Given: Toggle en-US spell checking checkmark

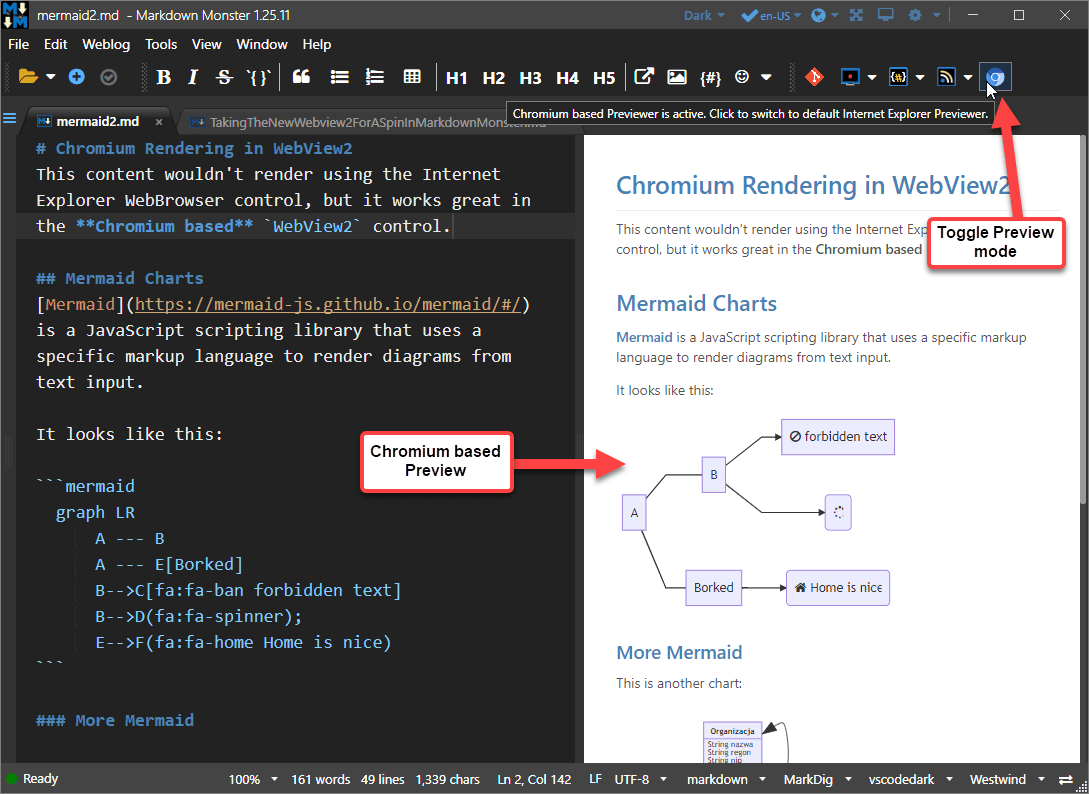Looking at the screenshot, I should (749, 15).
